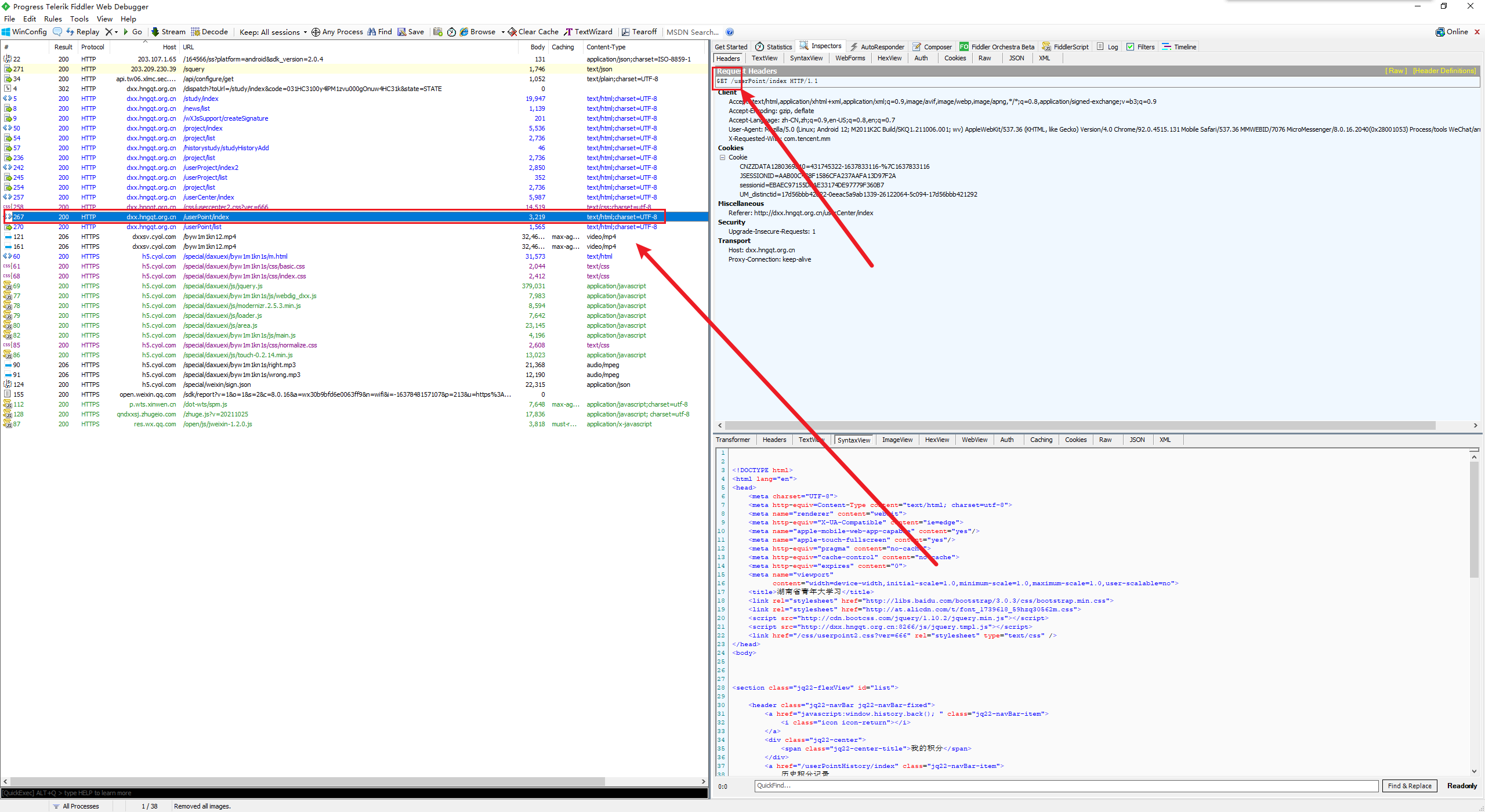Click the comment speech bubble icon

(x=57, y=32)
